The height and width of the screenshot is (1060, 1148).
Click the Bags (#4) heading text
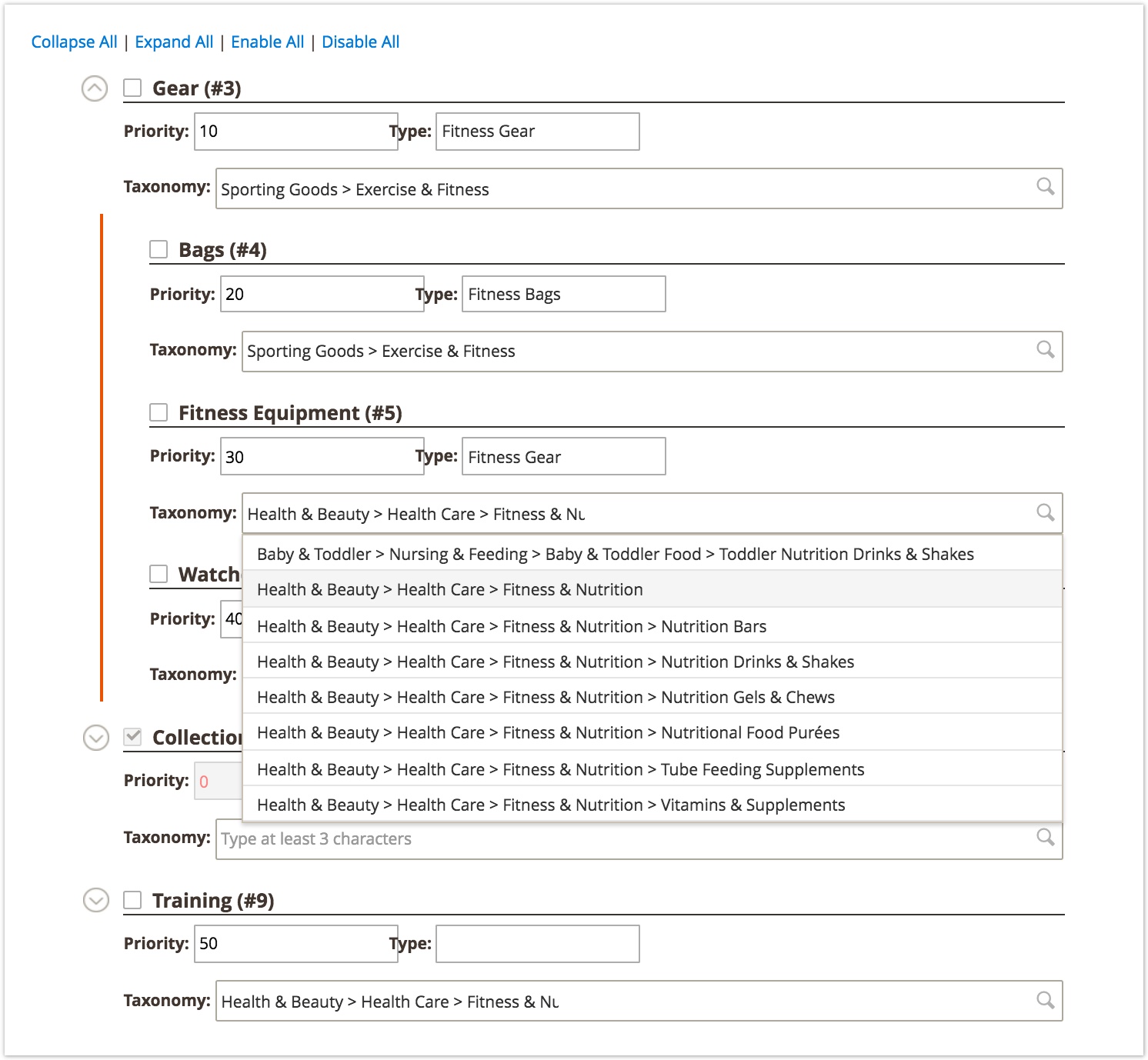point(222,250)
